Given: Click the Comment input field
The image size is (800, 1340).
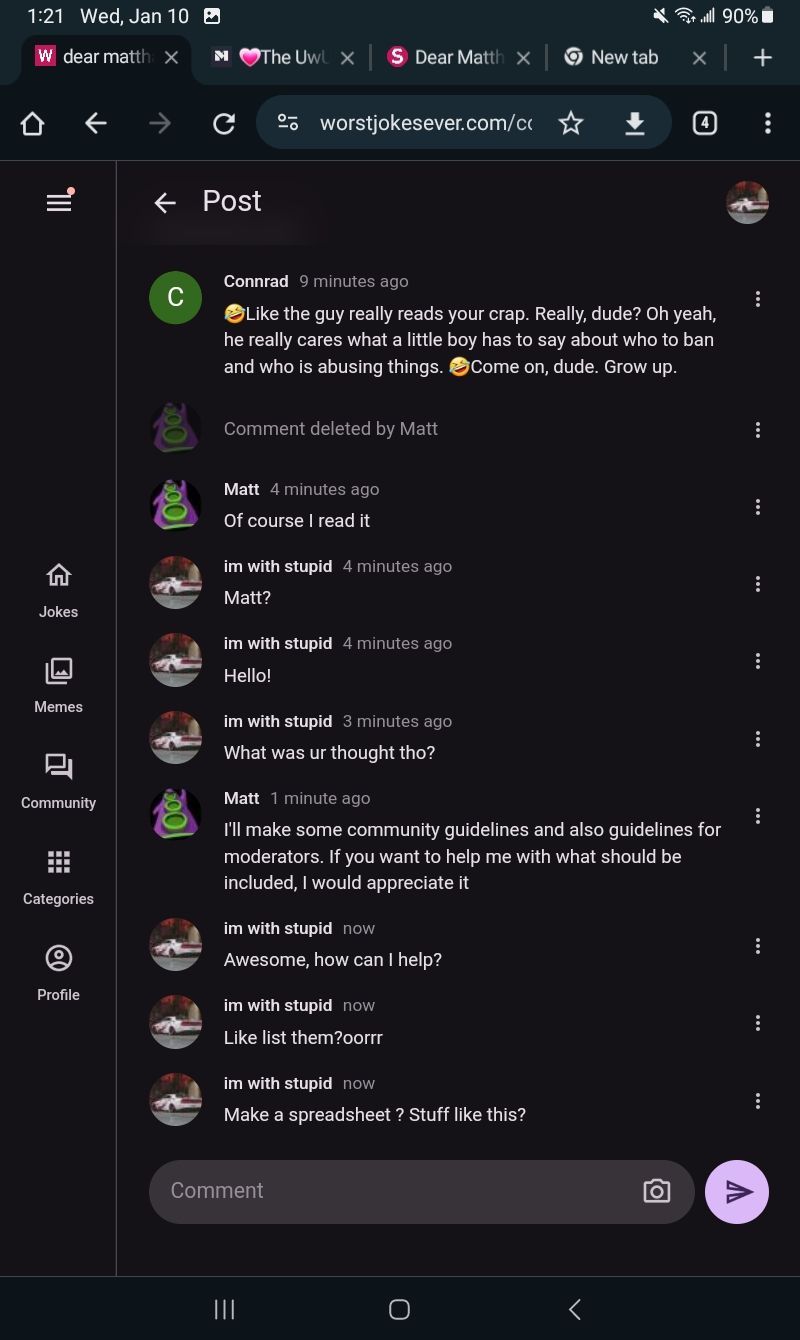Looking at the screenshot, I should pos(400,1191).
